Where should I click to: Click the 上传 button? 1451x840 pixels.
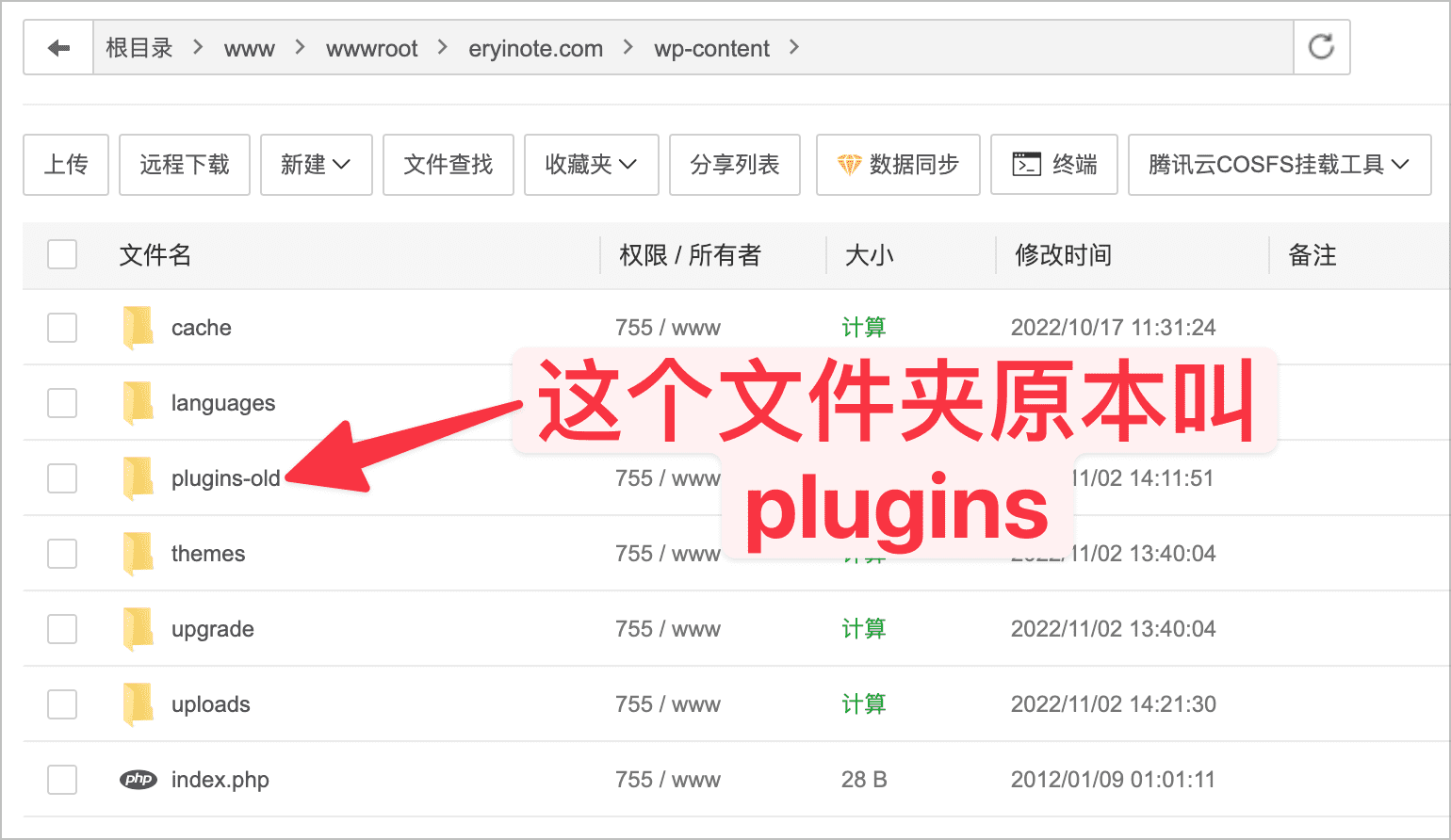66,165
